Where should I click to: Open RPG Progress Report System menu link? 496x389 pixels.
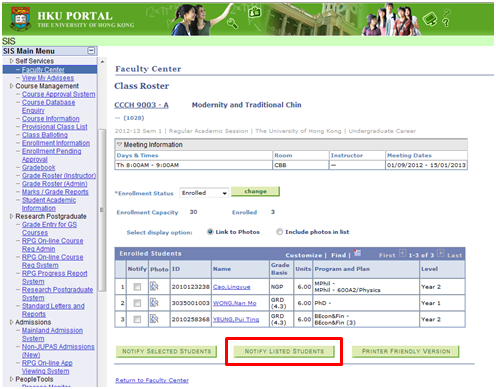click(54, 277)
